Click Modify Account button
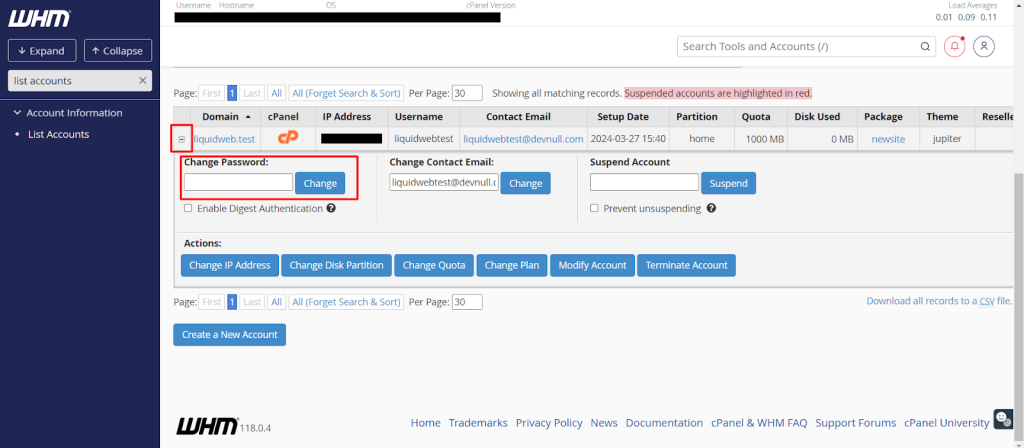Screen dimensions: 1024x448 coord(592,265)
